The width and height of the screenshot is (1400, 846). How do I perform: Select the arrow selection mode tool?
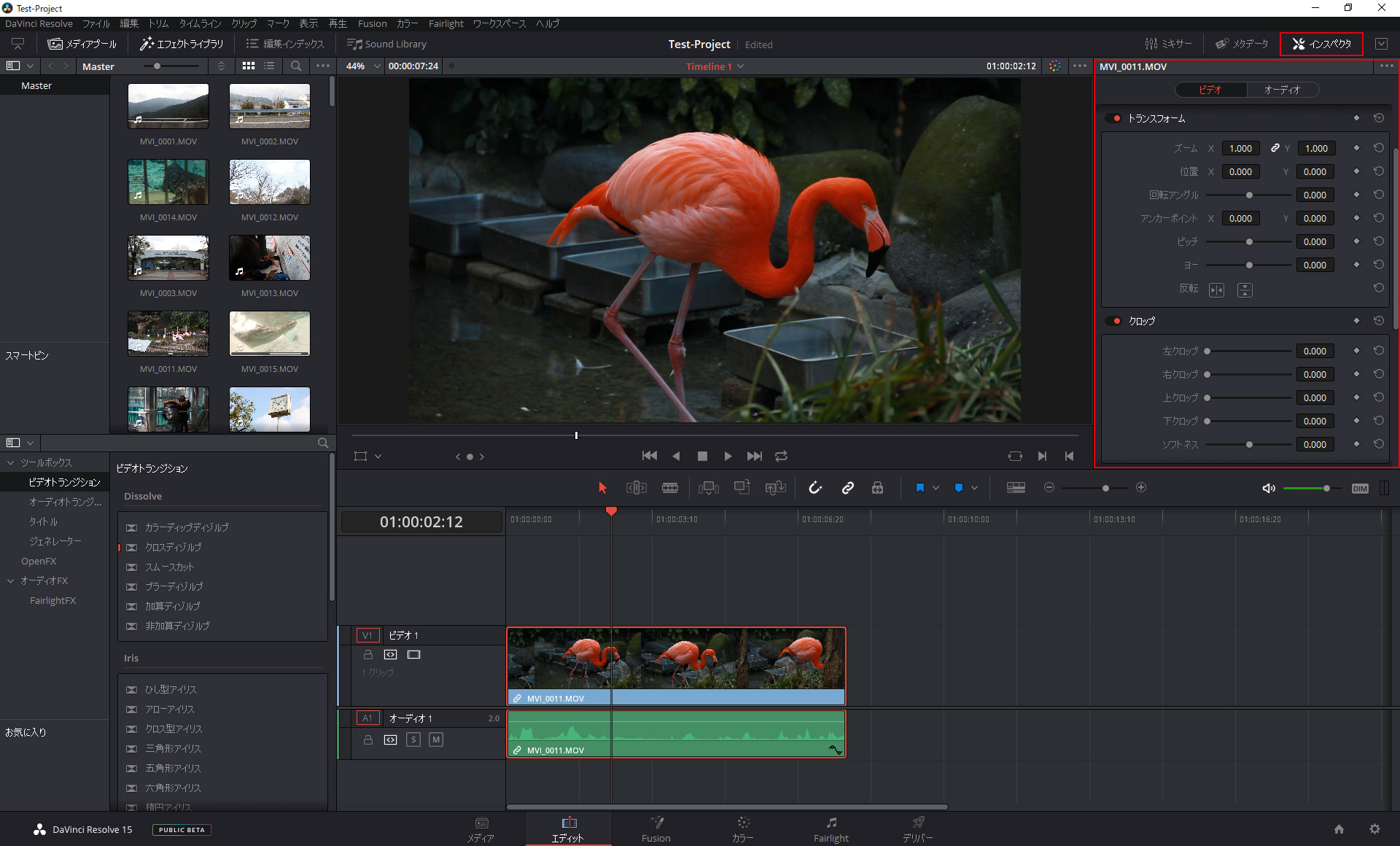(602, 488)
